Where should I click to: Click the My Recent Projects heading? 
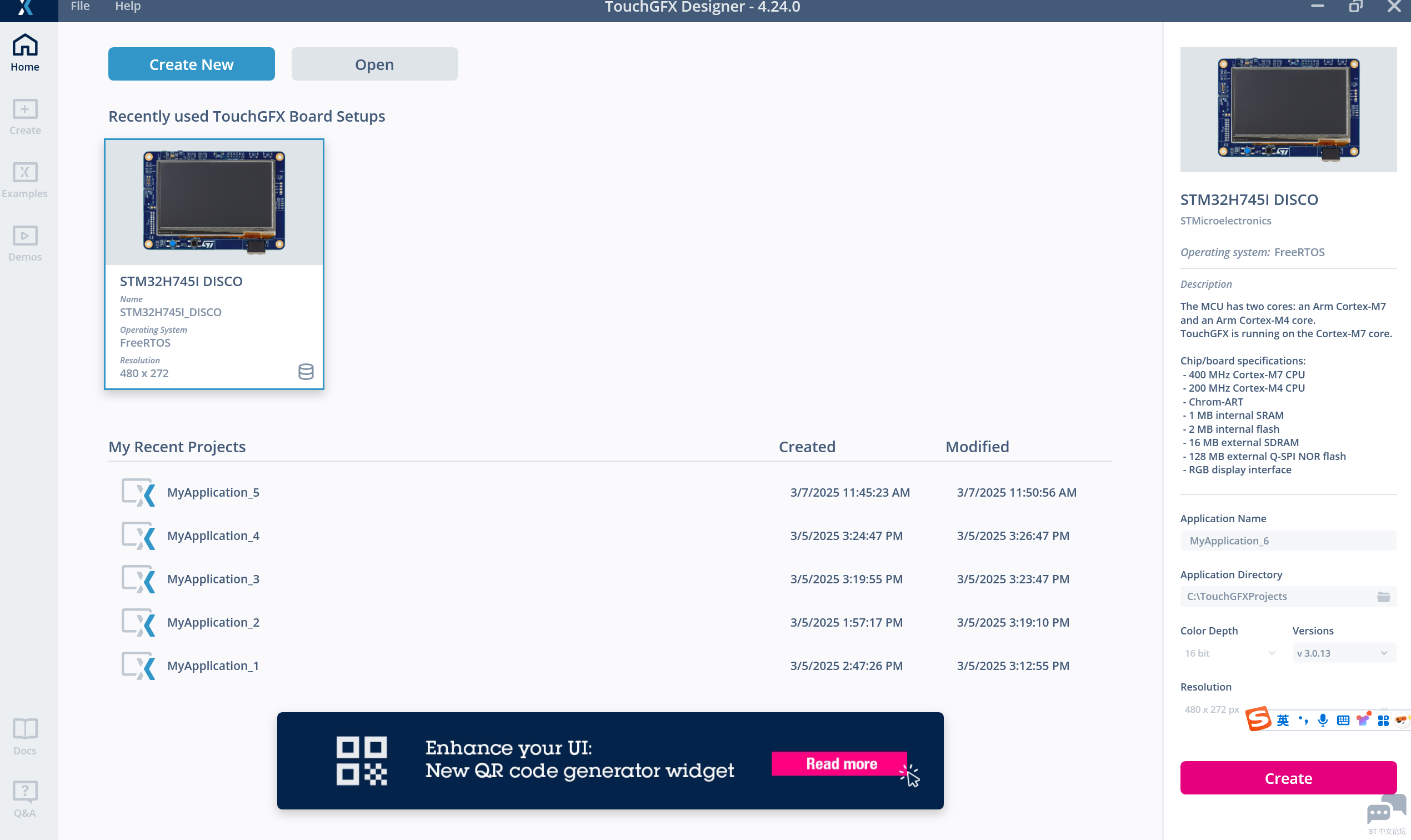(177, 447)
